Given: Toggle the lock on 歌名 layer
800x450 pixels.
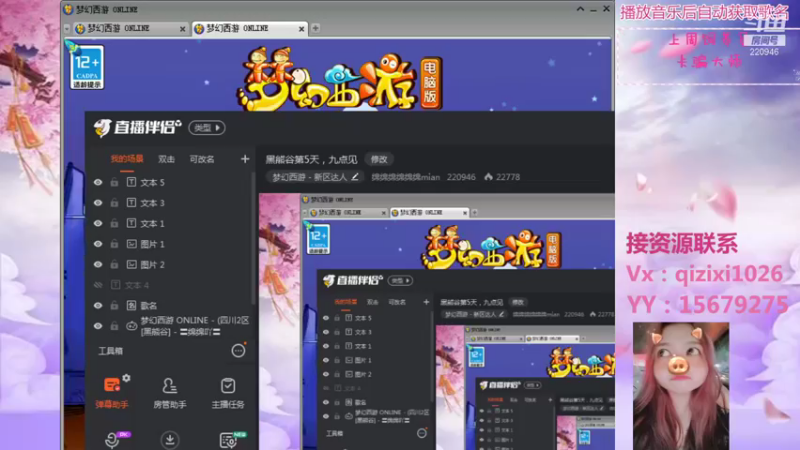Looking at the screenshot, I should click(x=114, y=305).
